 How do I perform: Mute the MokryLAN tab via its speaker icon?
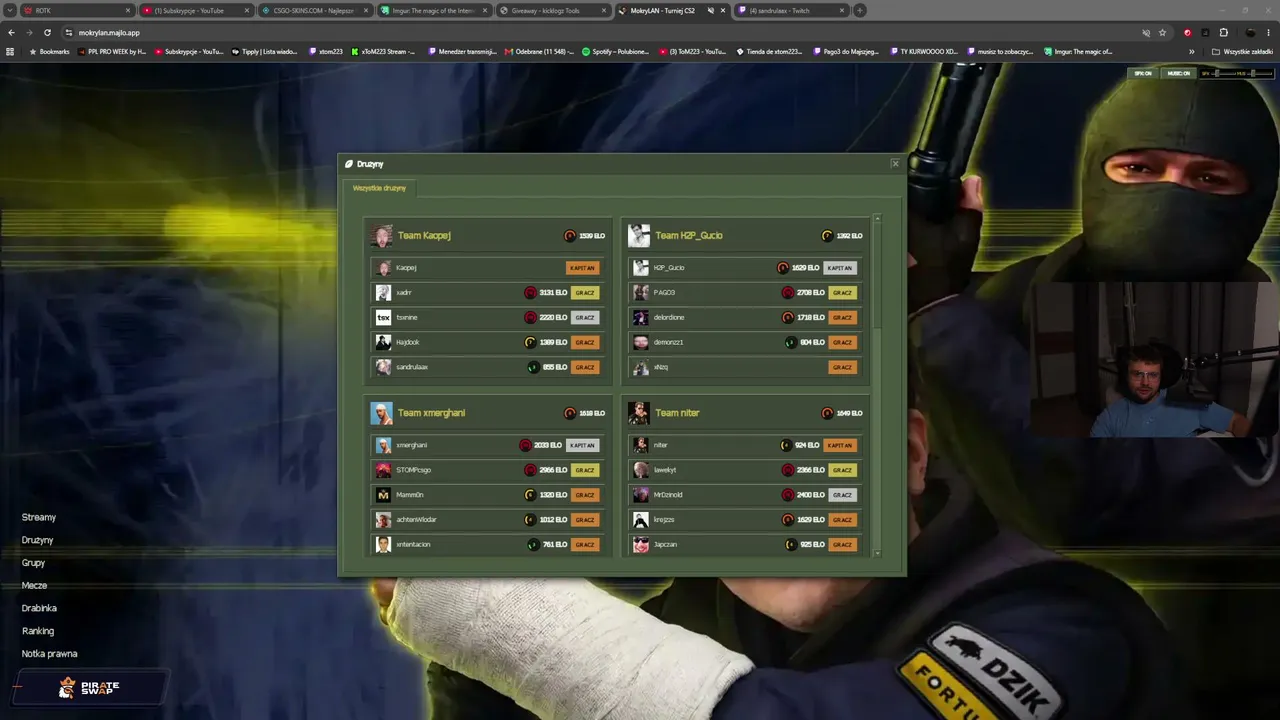point(711,10)
